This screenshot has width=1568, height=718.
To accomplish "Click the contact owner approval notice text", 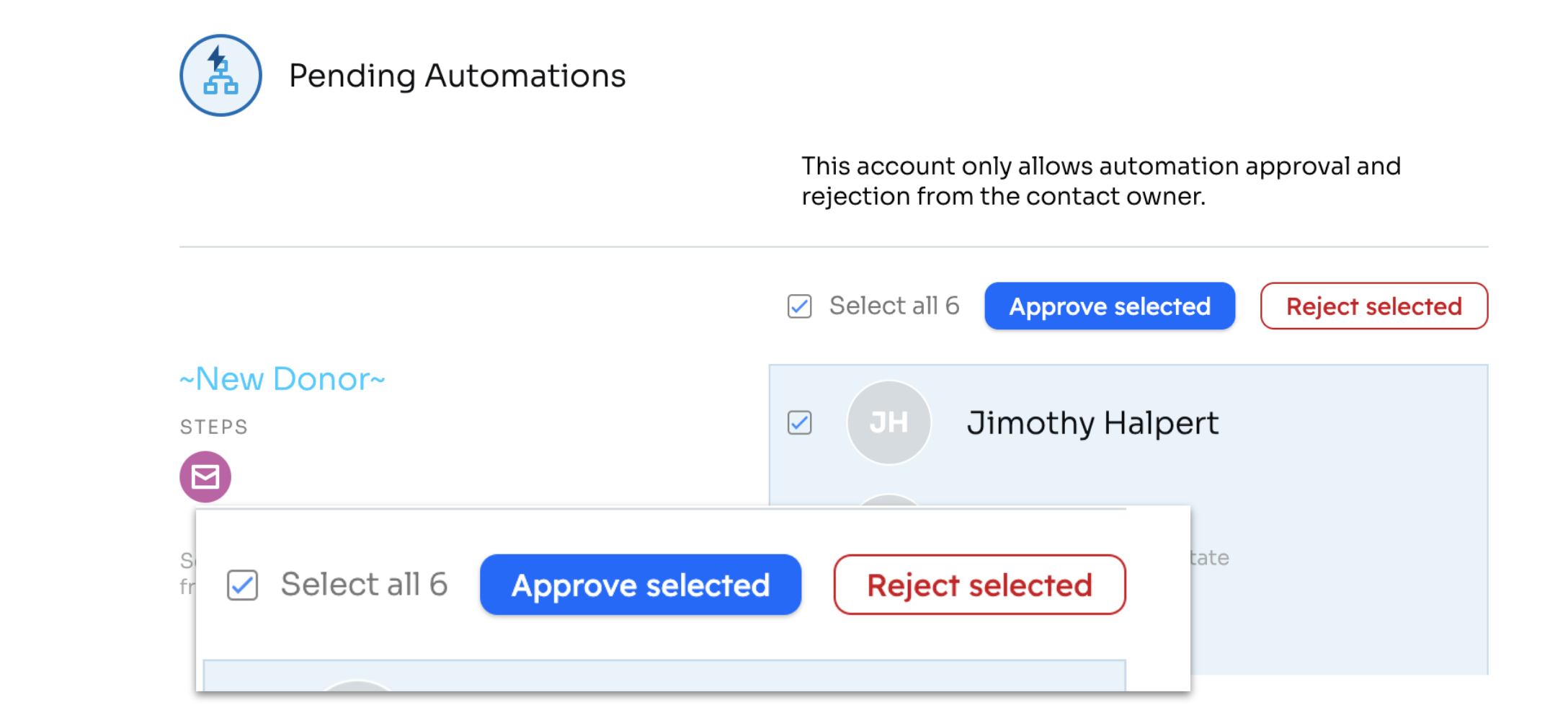I will tap(1101, 181).
